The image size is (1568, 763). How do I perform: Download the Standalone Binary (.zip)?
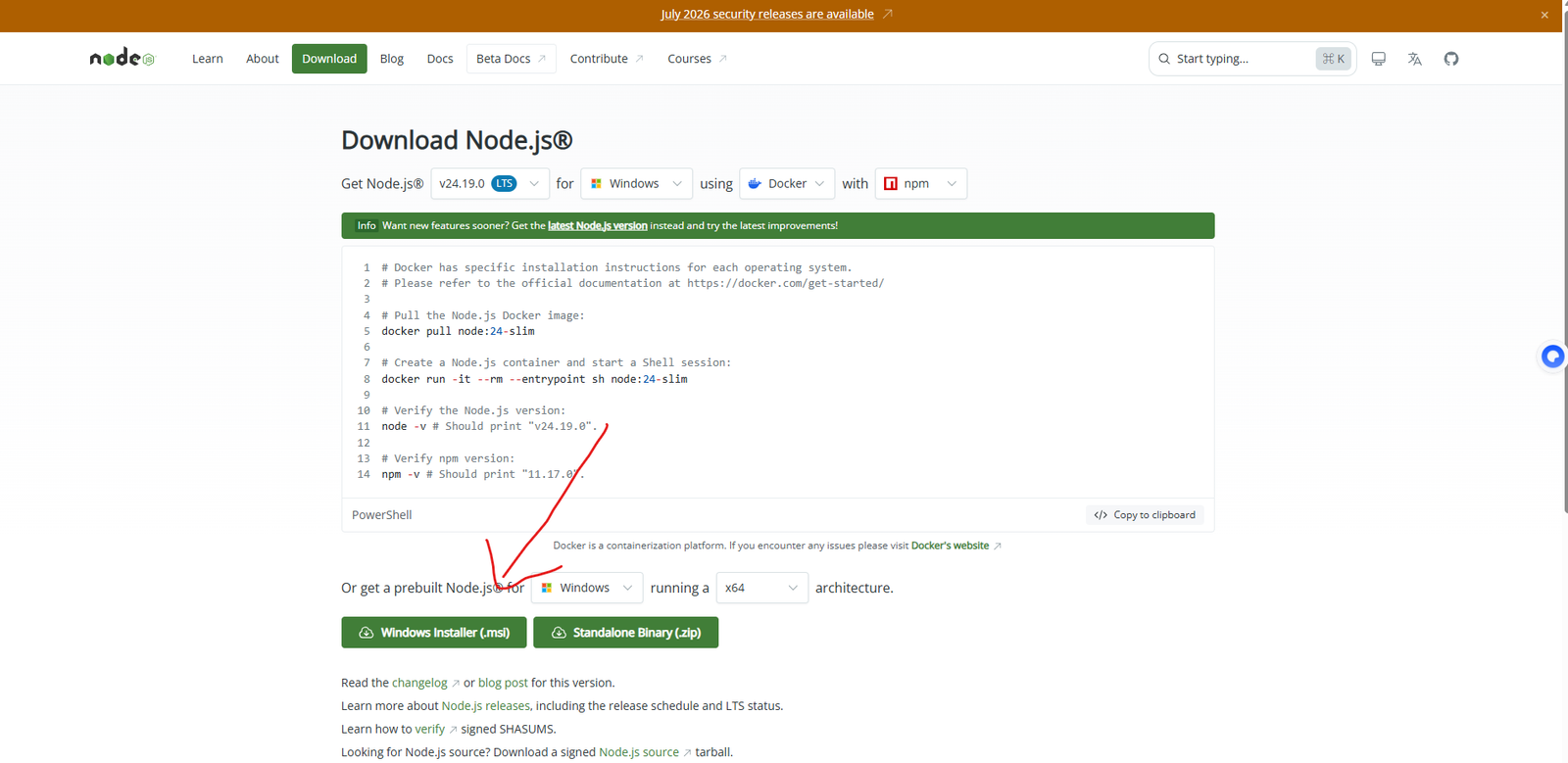[626, 633]
